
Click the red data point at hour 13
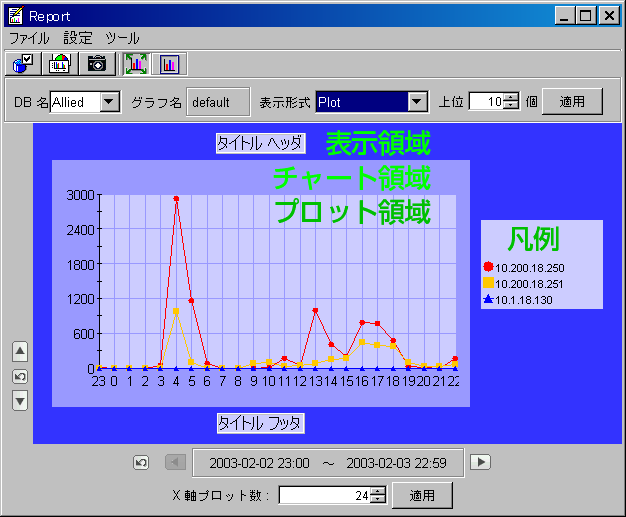point(315,310)
